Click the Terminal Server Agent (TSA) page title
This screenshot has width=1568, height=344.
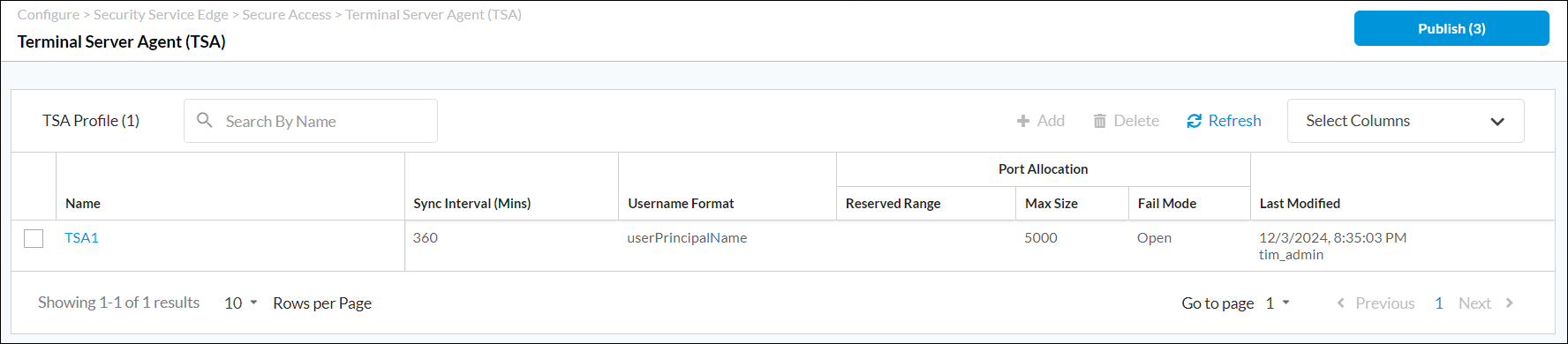coord(122,41)
